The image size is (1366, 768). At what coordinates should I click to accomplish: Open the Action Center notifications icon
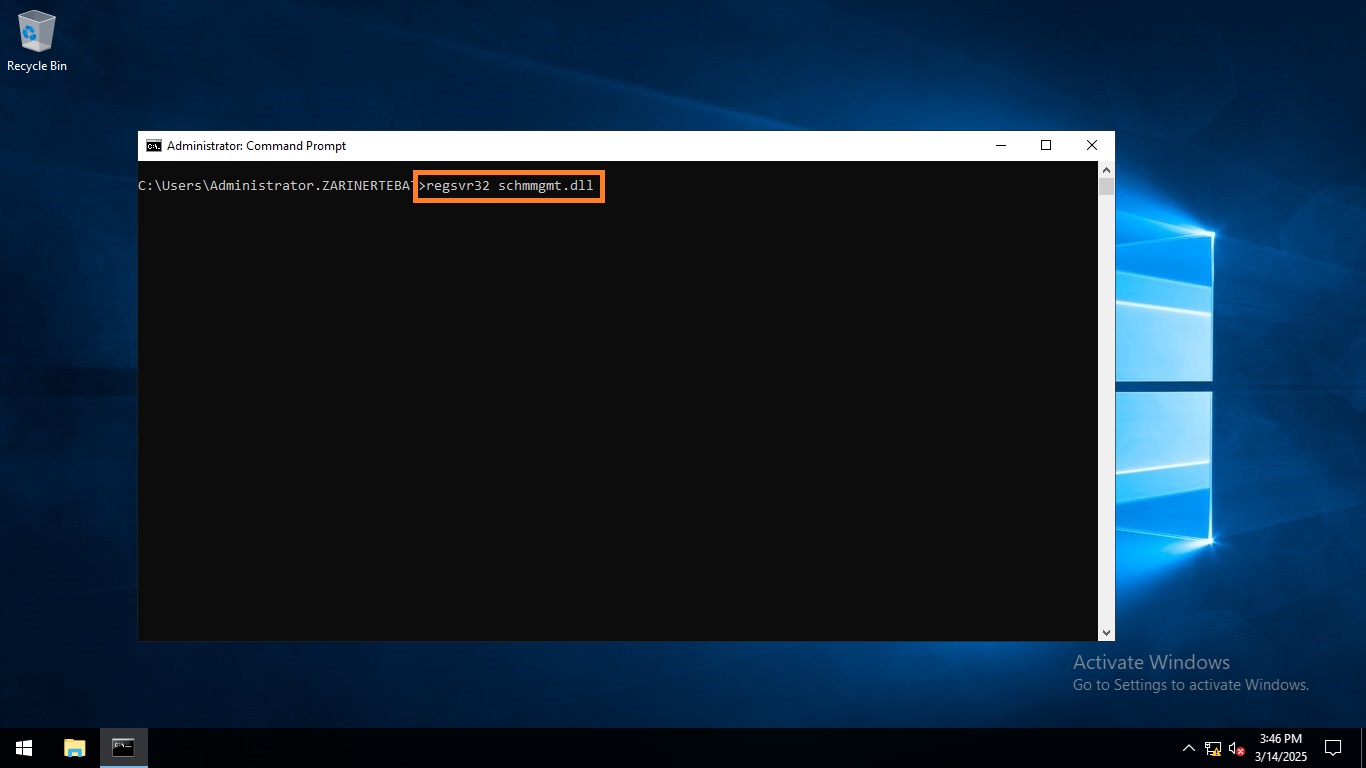(1332, 748)
